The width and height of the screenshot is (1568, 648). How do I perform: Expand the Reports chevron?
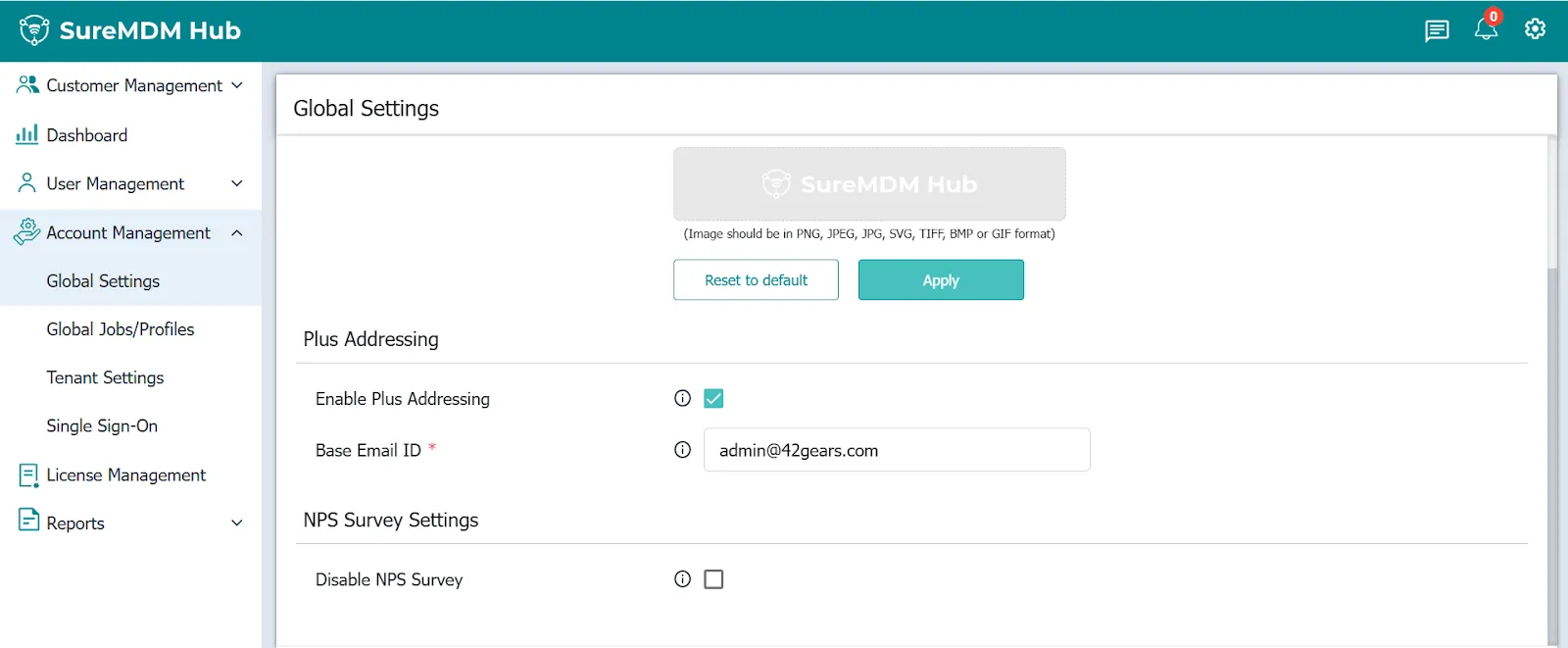pos(237,523)
